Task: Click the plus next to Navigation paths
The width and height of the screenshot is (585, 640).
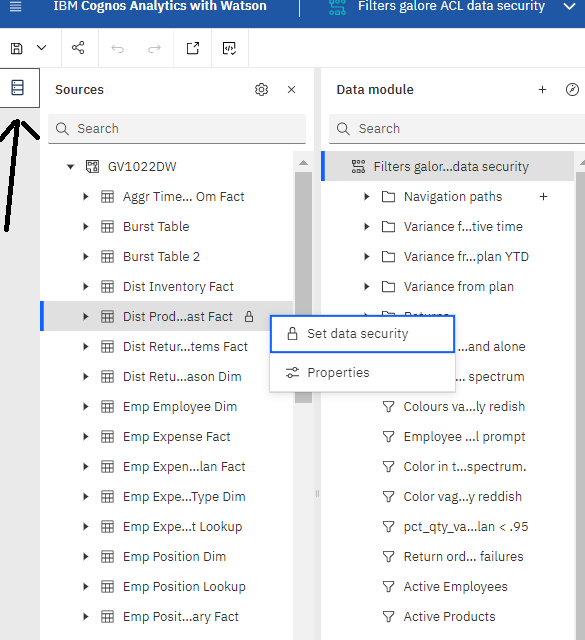Action: [543, 197]
